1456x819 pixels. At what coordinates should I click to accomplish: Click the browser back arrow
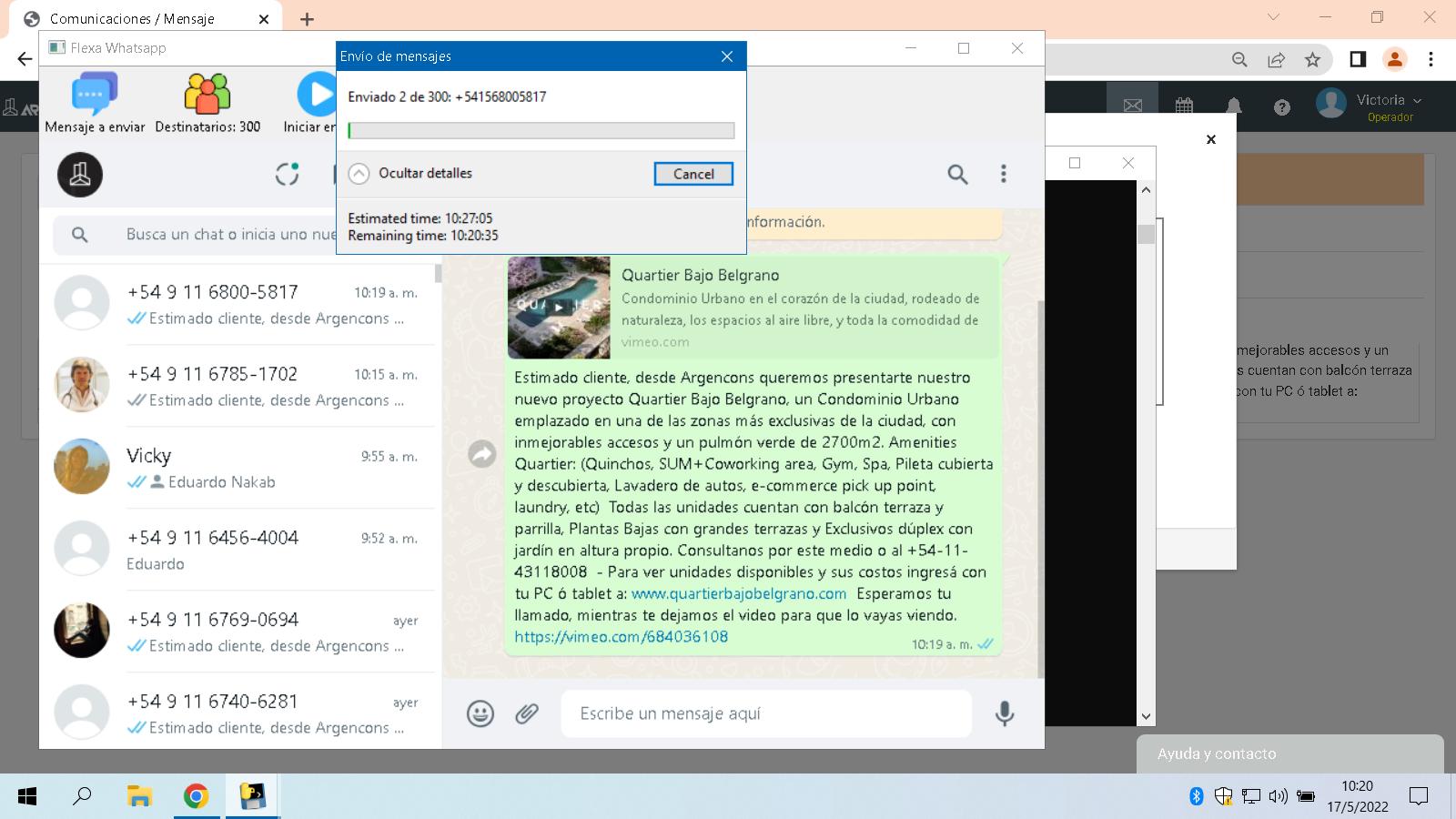click(x=25, y=59)
